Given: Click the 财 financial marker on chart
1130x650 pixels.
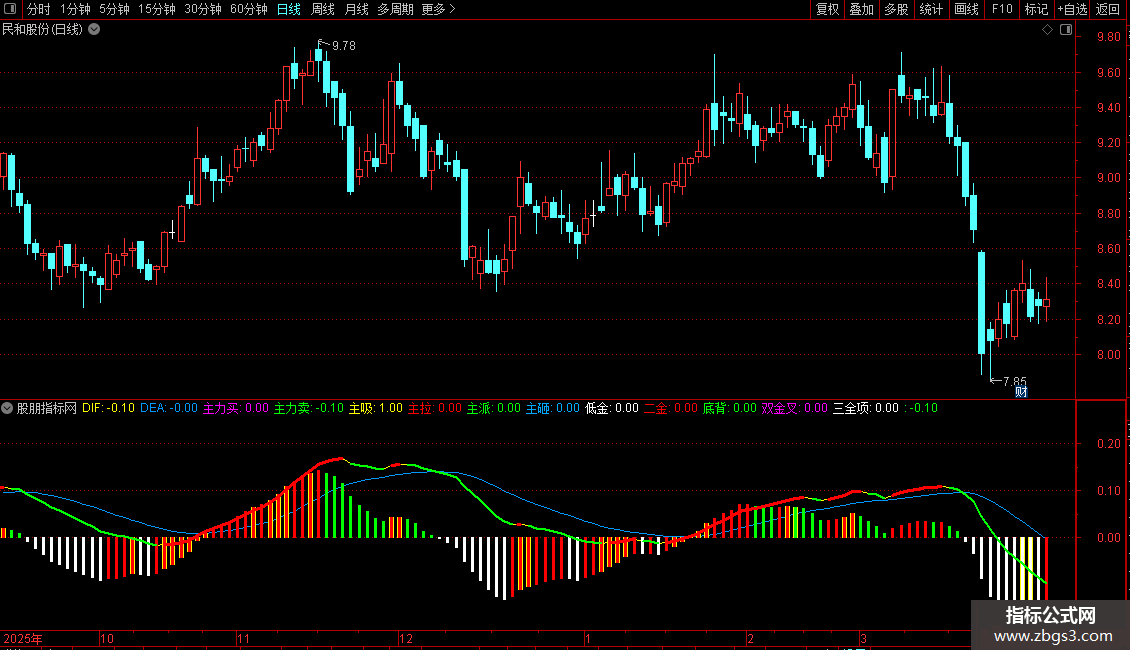Looking at the screenshot, I should click(x=1020, y=391).
